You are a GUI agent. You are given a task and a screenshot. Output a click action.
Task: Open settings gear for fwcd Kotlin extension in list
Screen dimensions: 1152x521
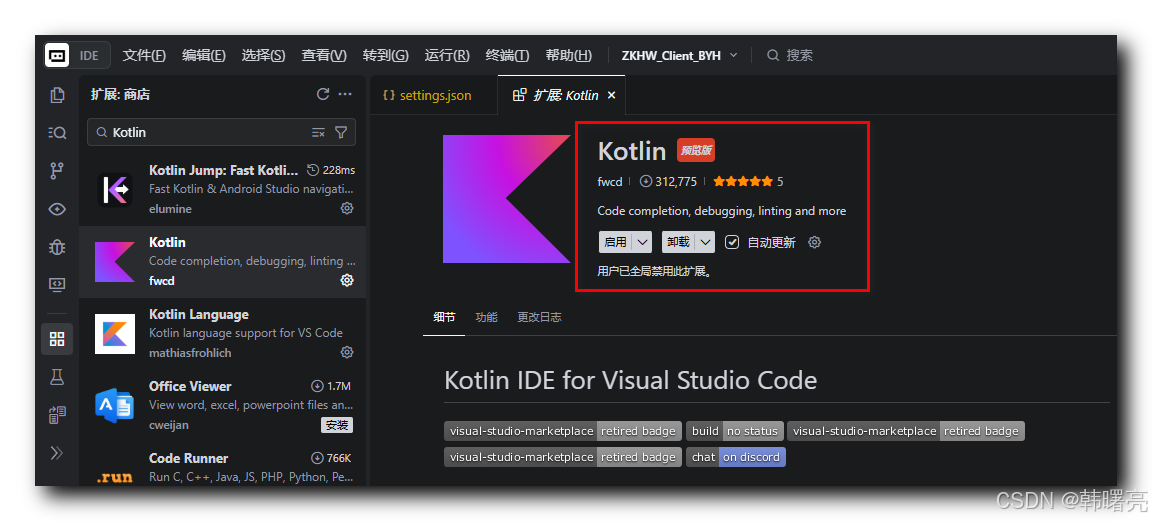tap(347, 281)
